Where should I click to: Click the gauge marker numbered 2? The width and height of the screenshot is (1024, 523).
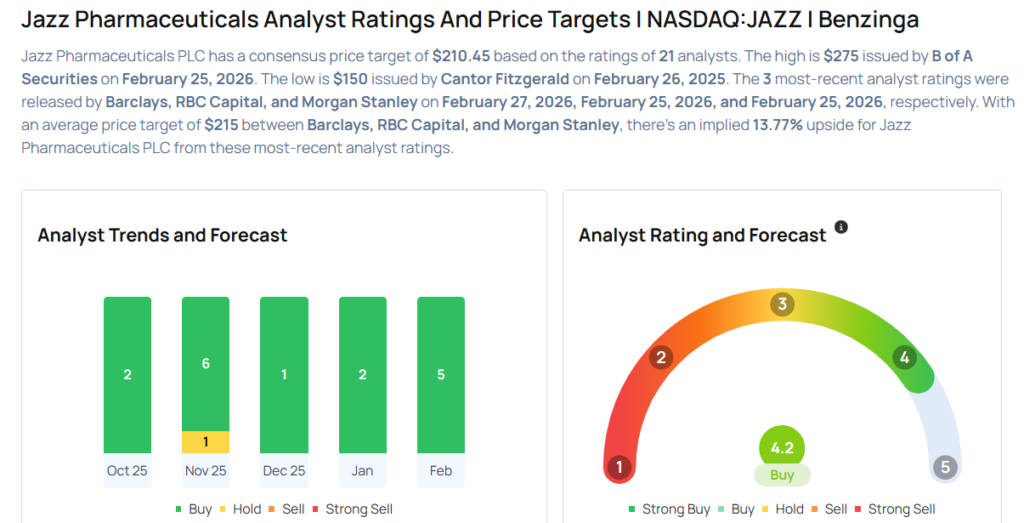pos(660,357)
